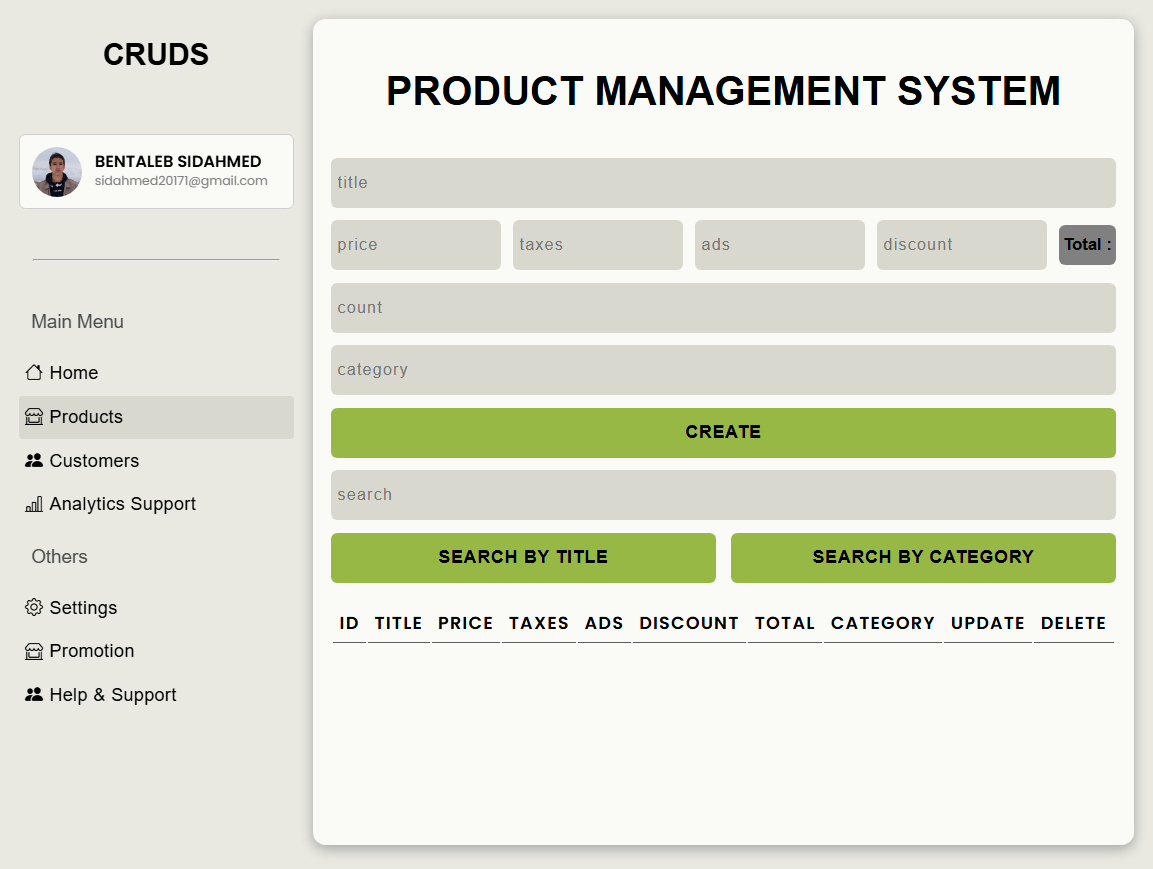This screenshot has width=1153, height=869.
Task: Select the Home icon in sidebar
Action: pos(33,372)
